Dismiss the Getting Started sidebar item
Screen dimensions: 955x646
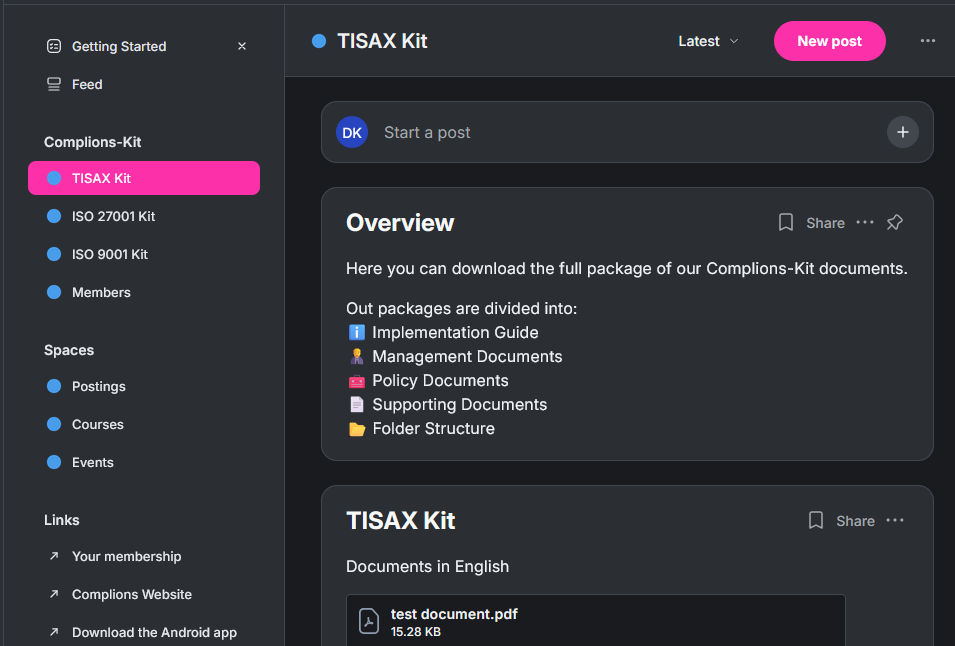[242, 46]
